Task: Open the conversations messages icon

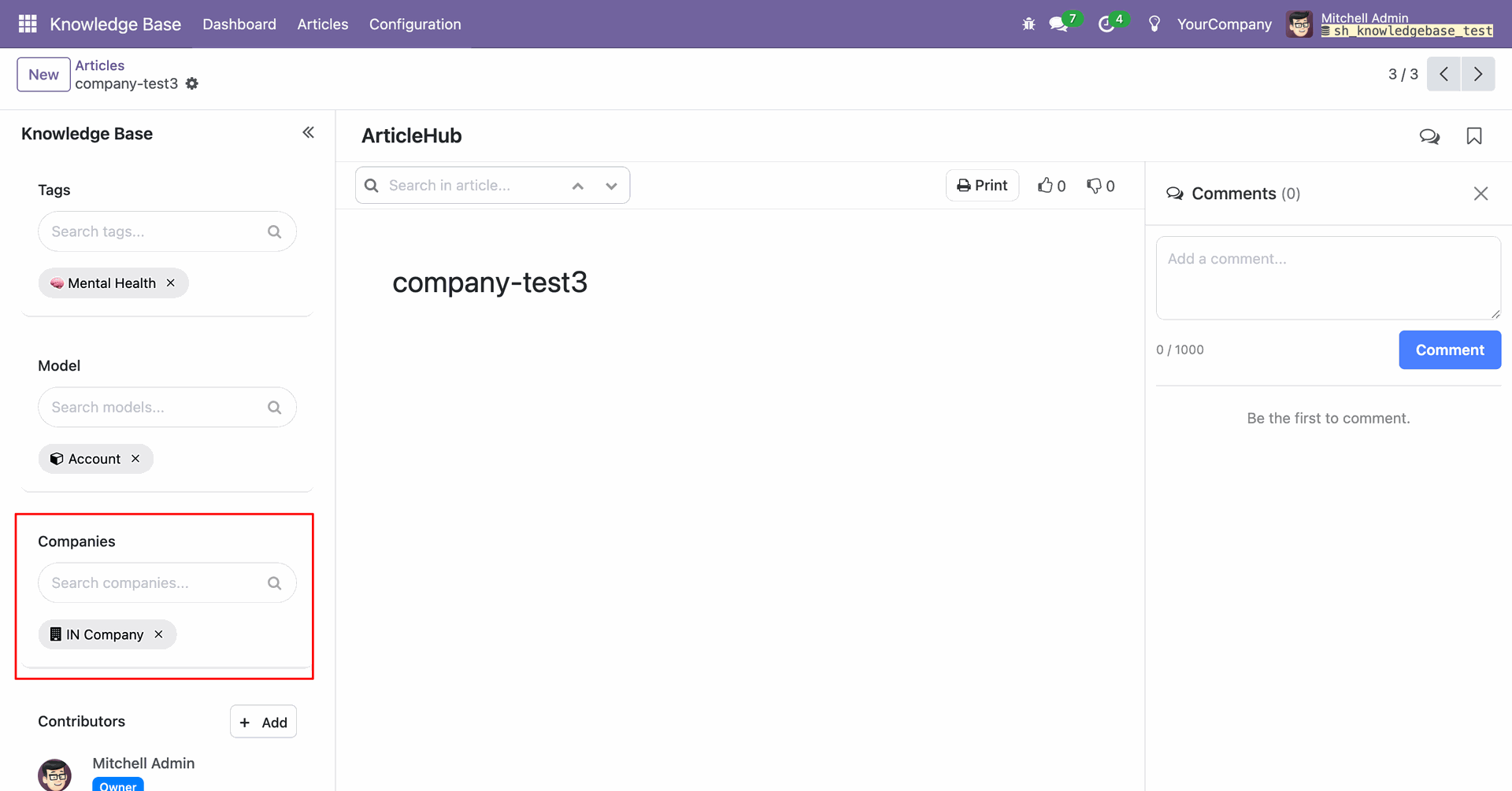Action: 1059,24
